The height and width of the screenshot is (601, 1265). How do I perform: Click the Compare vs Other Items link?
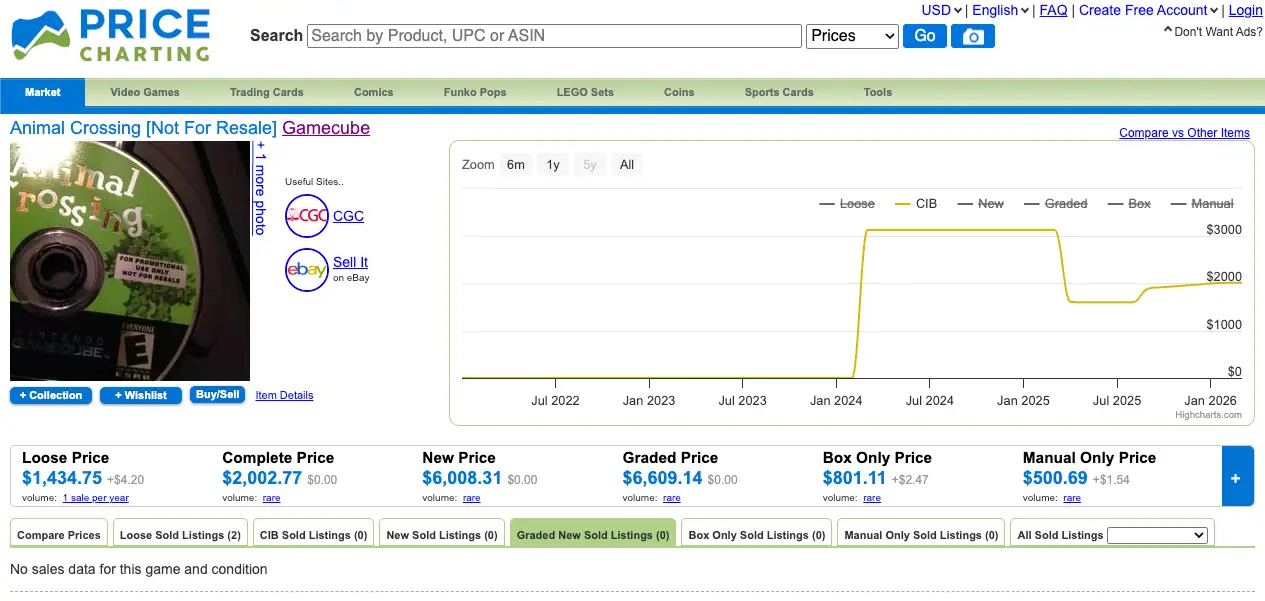click(1183, 132)
